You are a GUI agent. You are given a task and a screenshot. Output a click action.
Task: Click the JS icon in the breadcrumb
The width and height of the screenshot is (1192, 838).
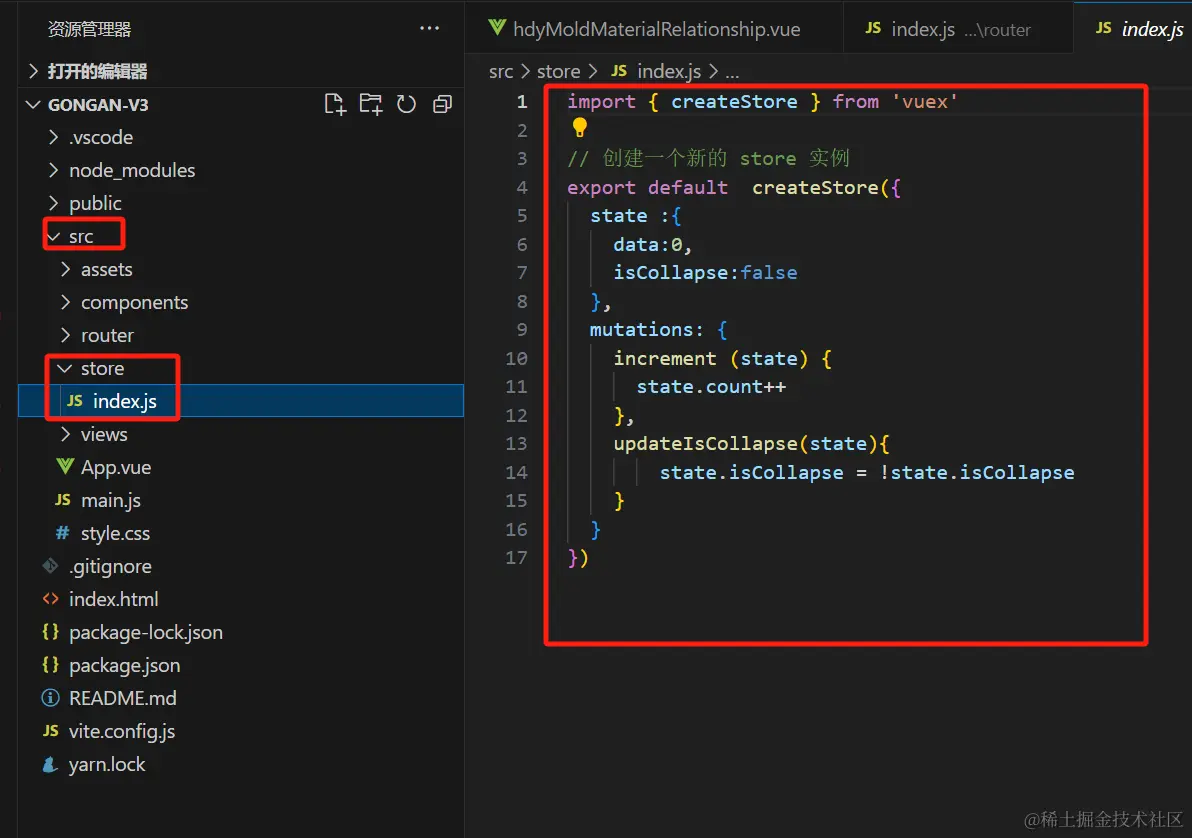(620, 71)
